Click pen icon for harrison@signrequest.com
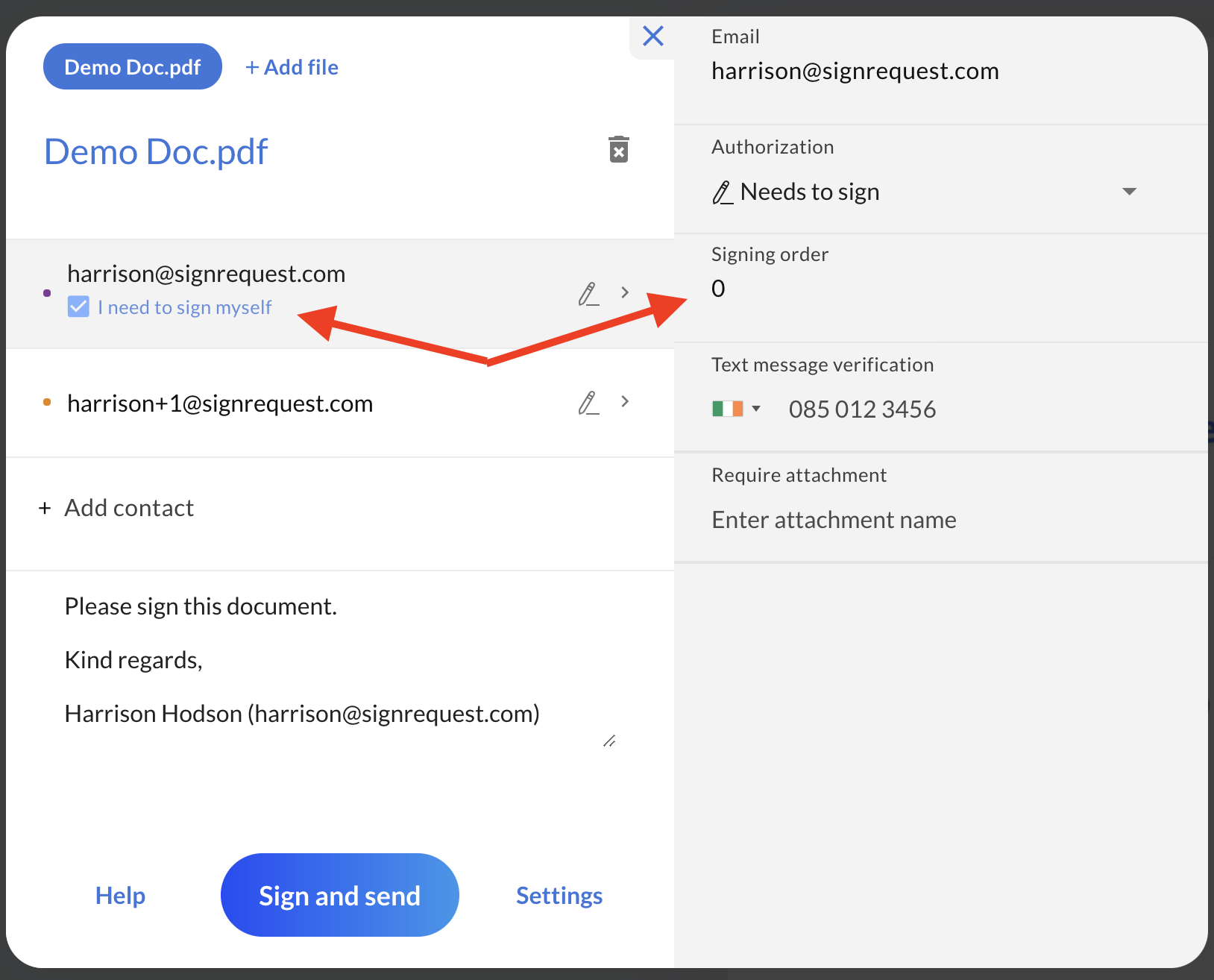The width and height of the screenshot is (1214, 980). pyautogui.click(x=588, y=294)
